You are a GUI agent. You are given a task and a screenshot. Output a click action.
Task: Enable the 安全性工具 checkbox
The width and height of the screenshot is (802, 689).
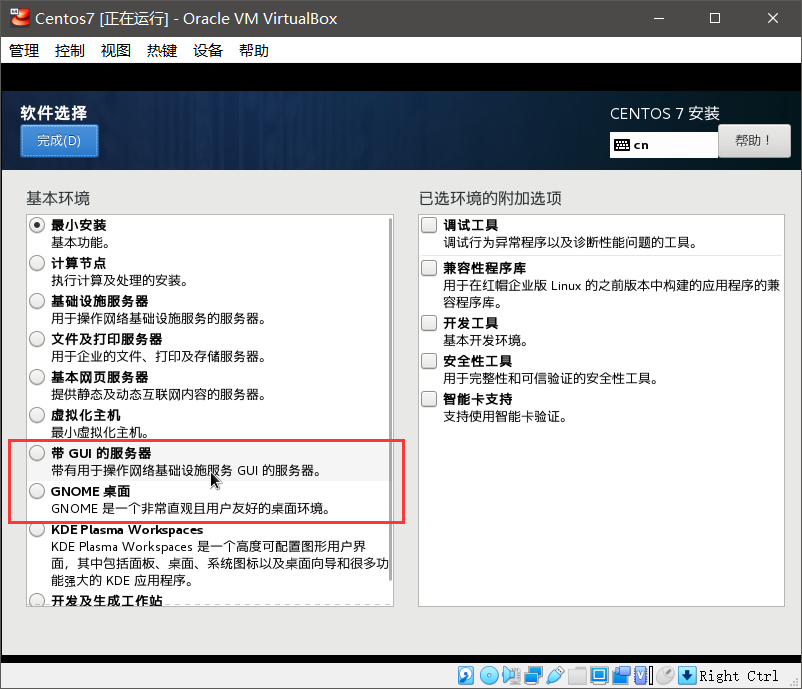tap(429, 361)
